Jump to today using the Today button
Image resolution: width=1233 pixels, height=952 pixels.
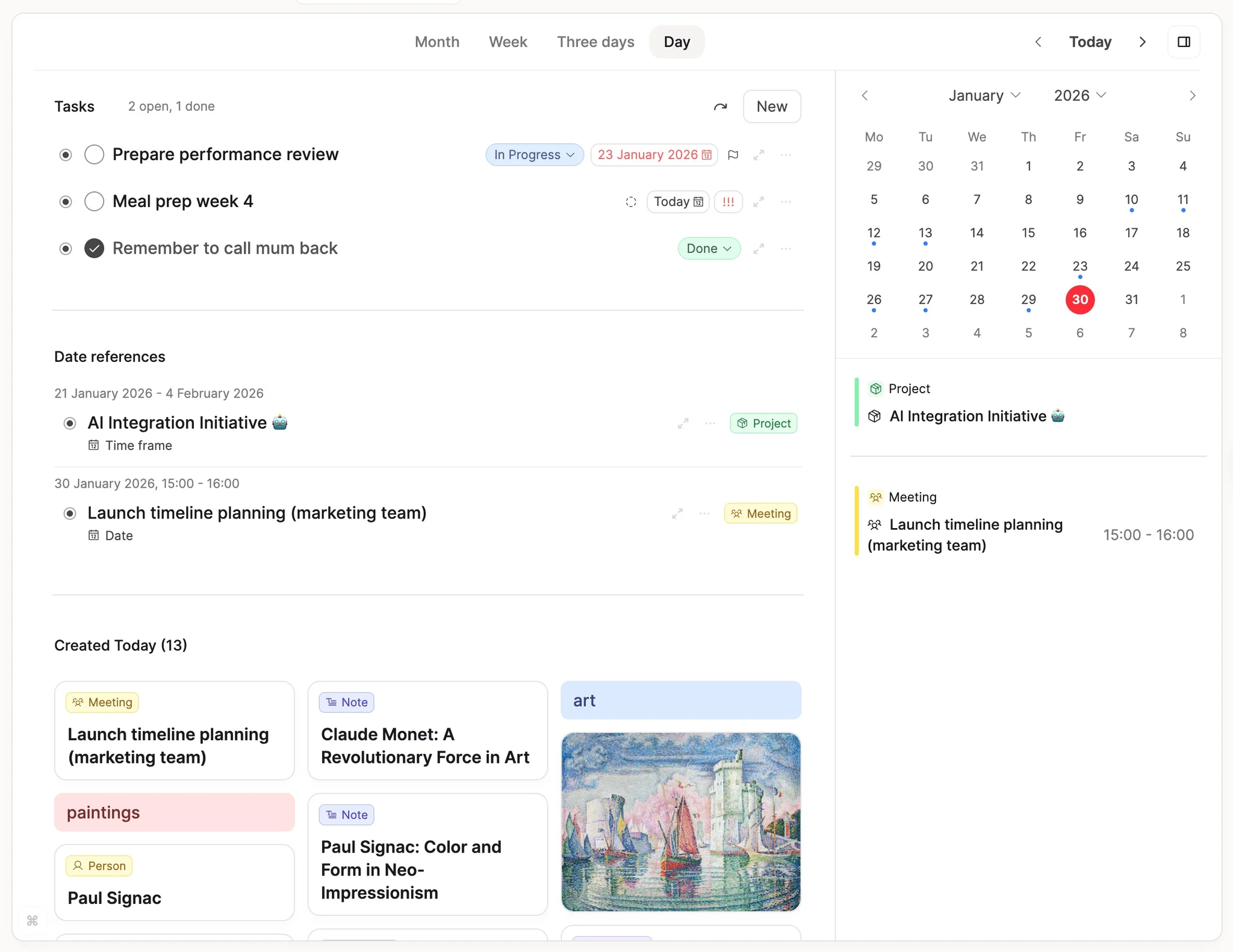coord(1090,42)
